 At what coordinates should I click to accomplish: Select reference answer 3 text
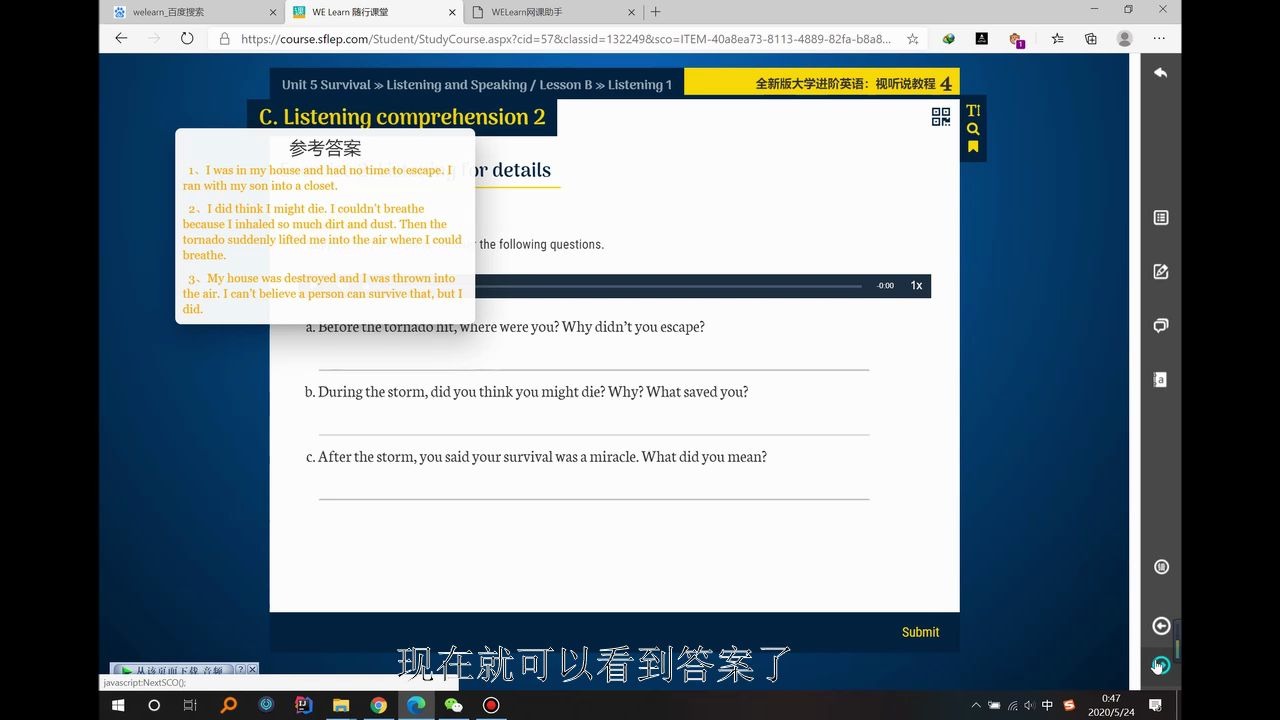point(322,294)
